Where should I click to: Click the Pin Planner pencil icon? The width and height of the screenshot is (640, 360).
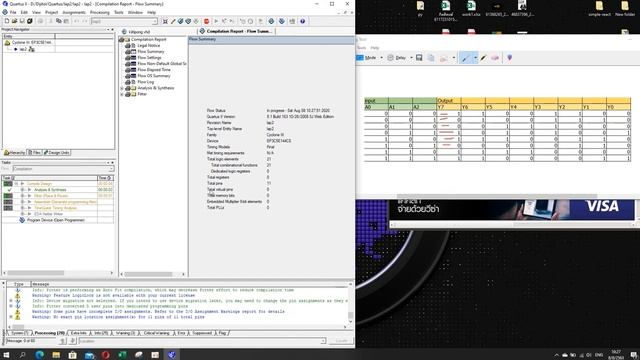tap(173, 21)
